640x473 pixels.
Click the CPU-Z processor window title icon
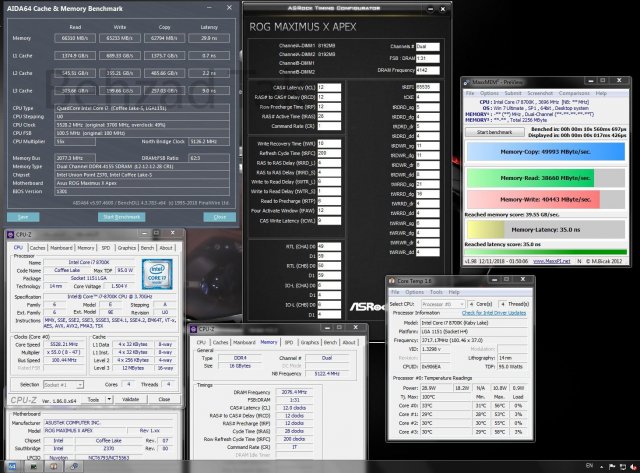click(11, 234)
